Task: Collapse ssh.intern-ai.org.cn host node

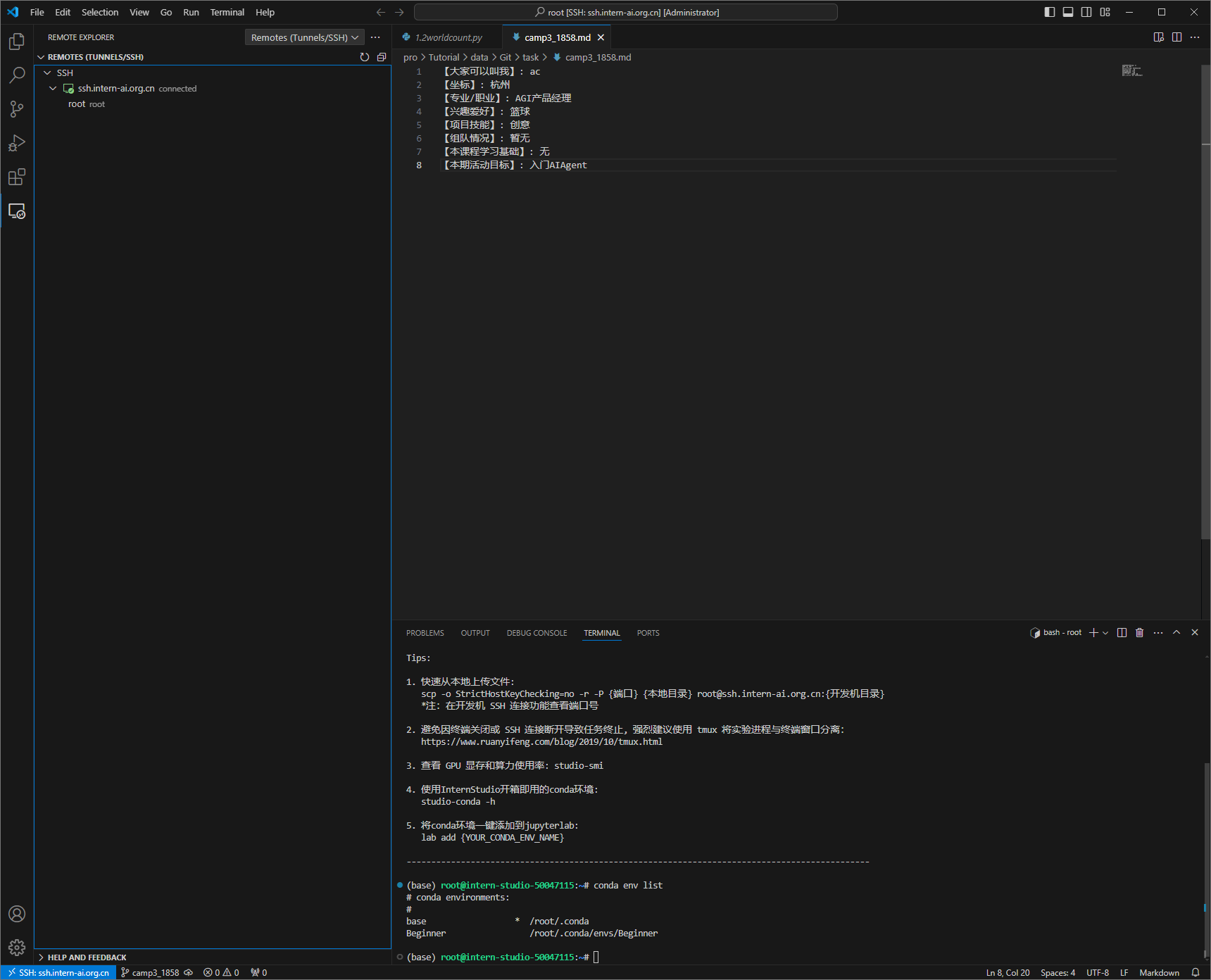Action: (x=53, y=89)
